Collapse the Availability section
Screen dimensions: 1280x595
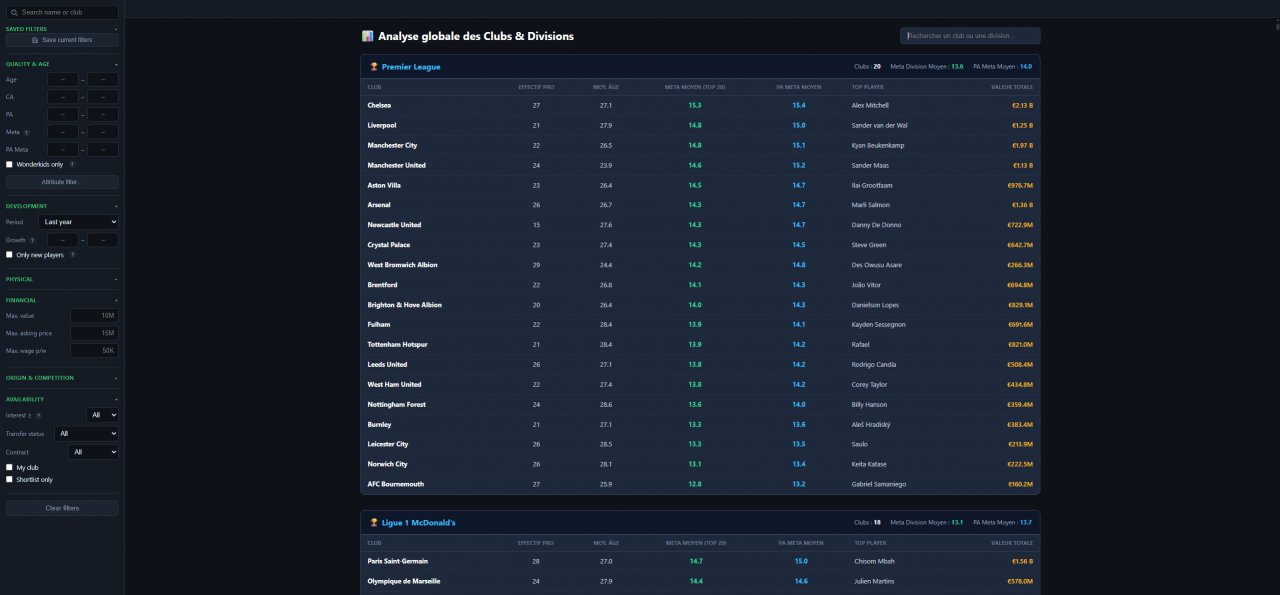pyautogui.click(x=62, y=399)
